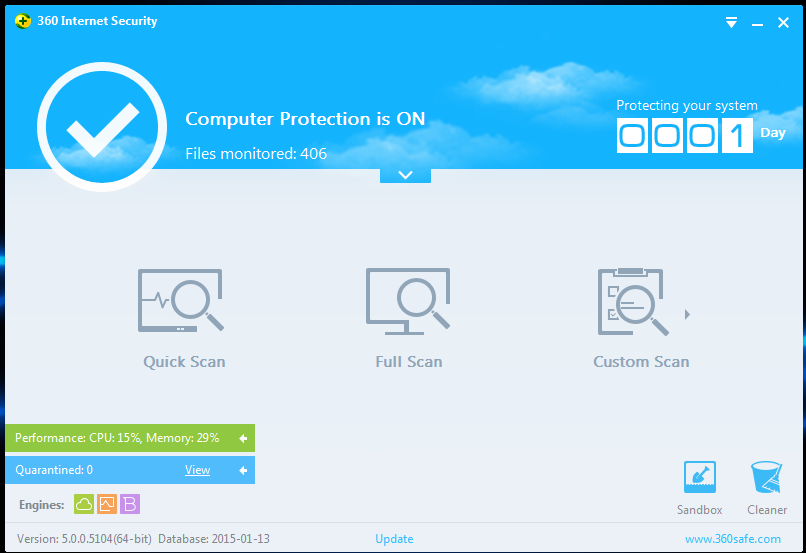Screen dimensions: 806x553
Task: Collapse the Performance bar arrow
Action: click(243, 438)
